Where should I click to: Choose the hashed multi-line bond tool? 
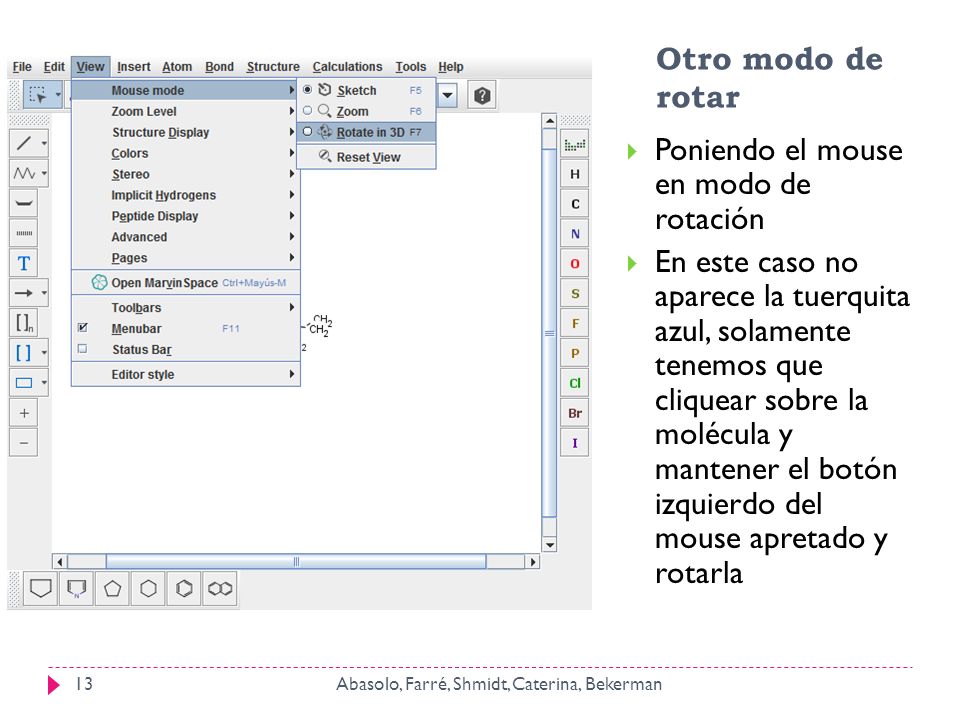click(24, 233)
